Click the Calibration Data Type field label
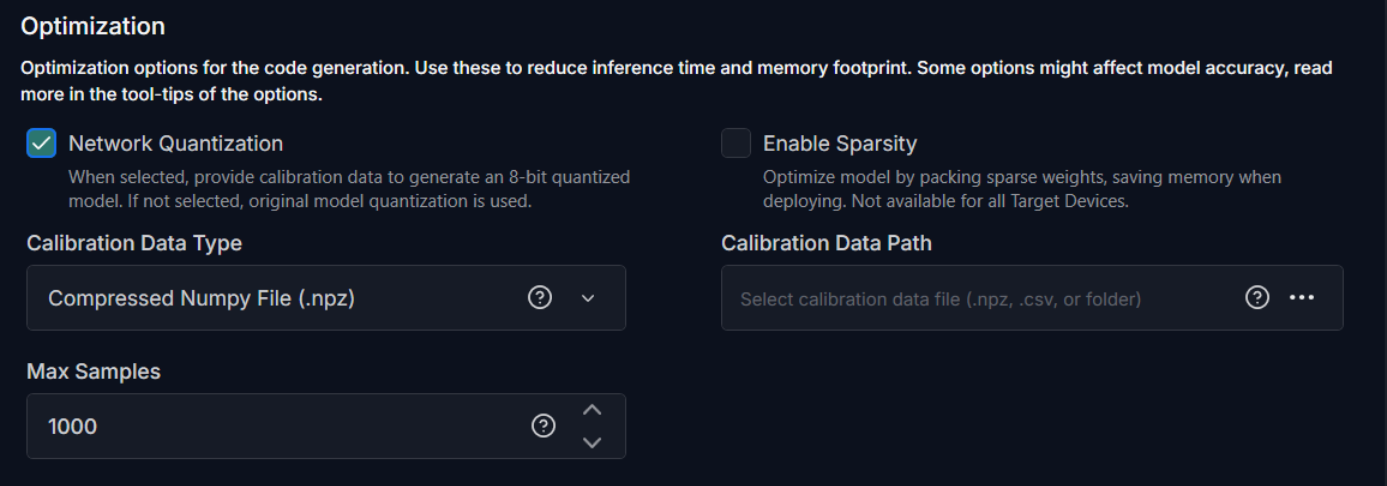Viewport: 1387px width, 486px height. point(134,243)
